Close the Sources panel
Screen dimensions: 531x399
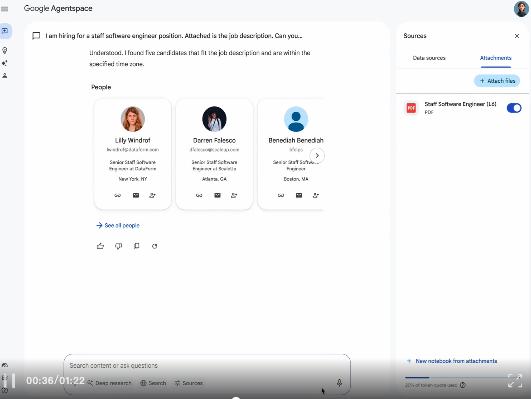[x=517, y=36]
